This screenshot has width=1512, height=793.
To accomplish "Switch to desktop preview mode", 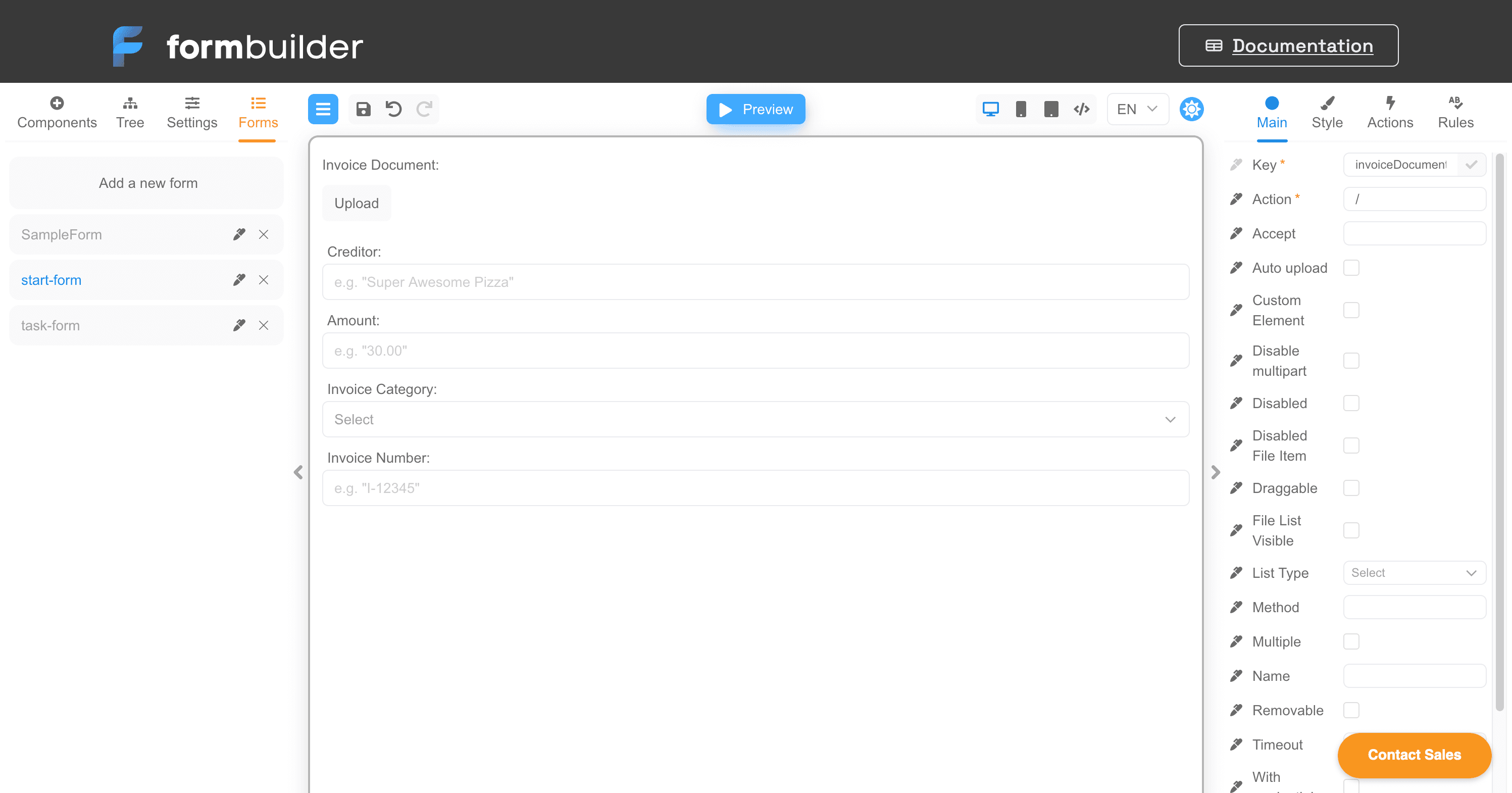I will point(991,109).
